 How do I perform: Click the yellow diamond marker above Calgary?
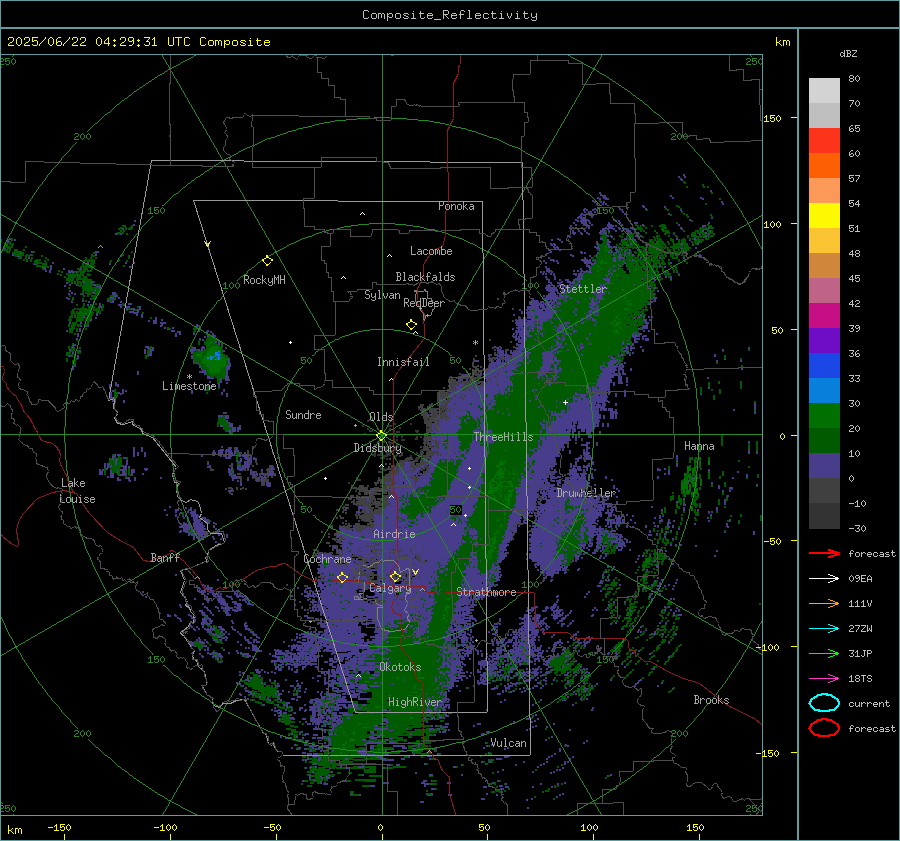point(395,576)
